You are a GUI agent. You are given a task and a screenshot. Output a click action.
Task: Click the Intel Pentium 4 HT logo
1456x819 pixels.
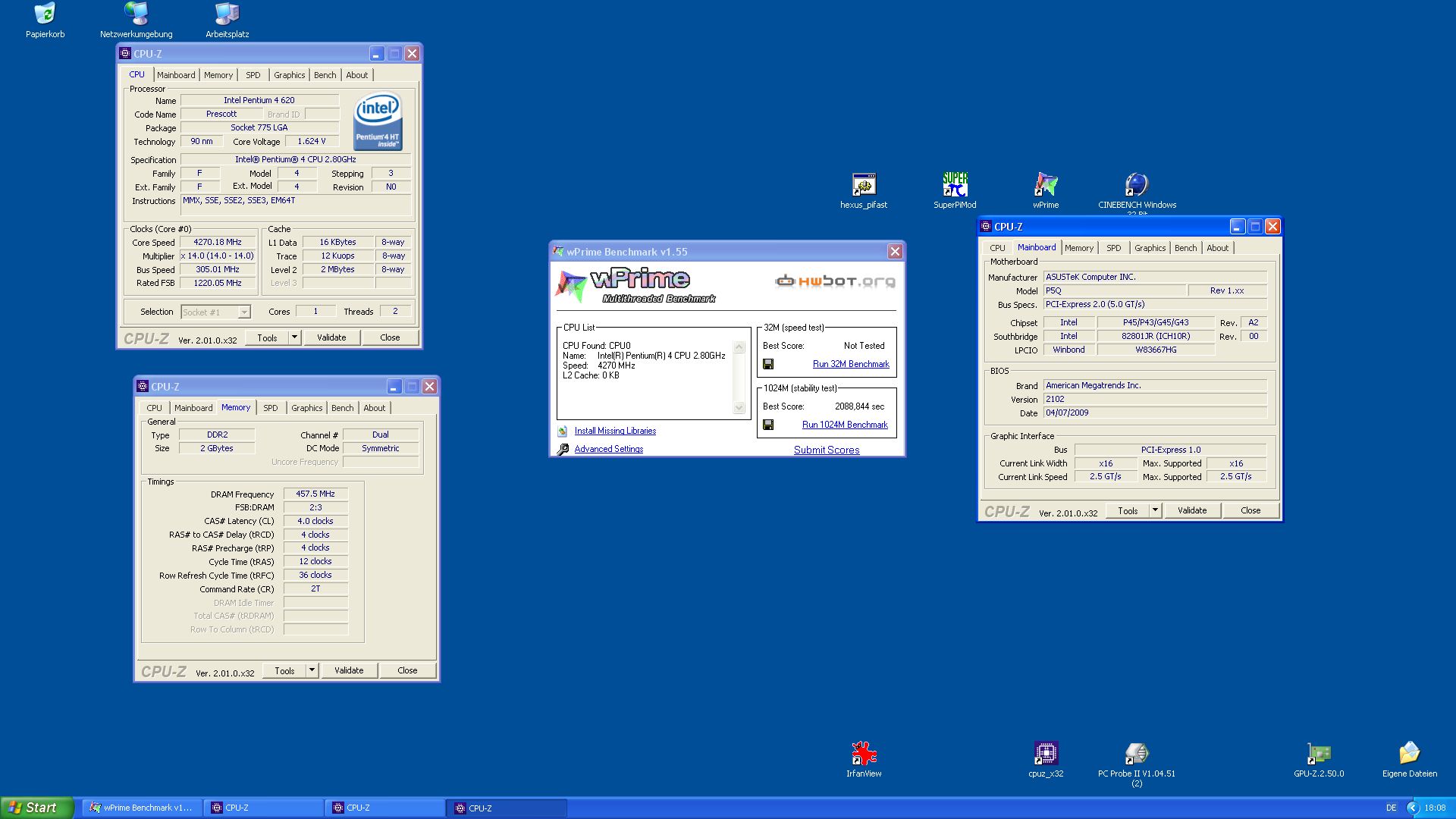point(378,121)
